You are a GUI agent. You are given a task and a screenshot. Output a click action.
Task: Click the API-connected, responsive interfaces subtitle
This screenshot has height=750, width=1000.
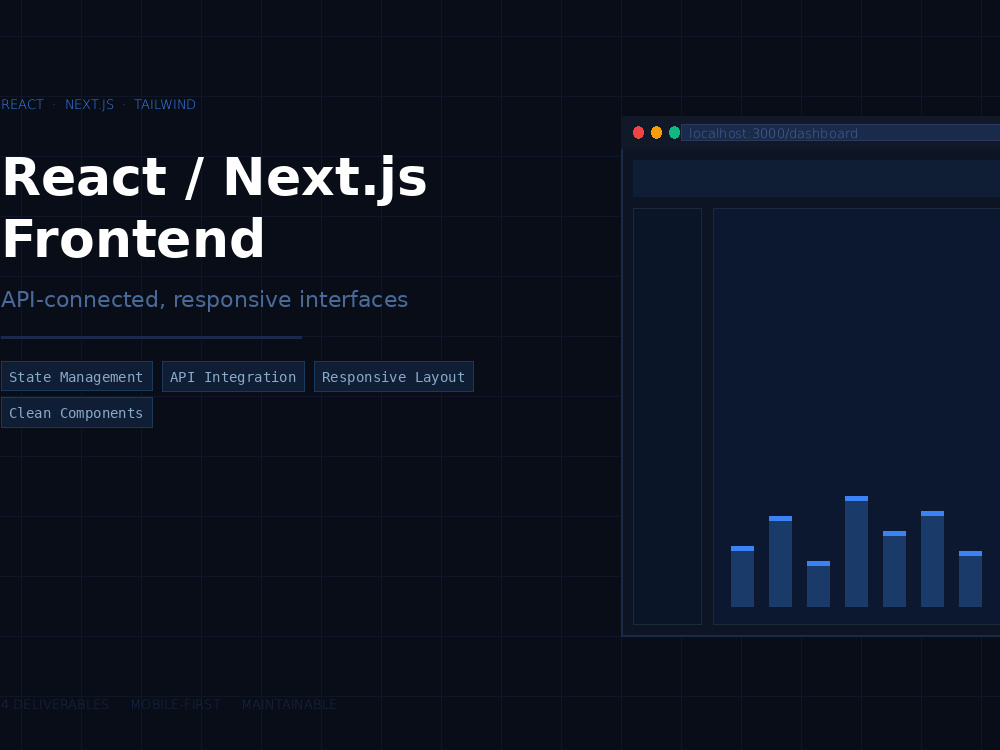(x=205, y=299)
